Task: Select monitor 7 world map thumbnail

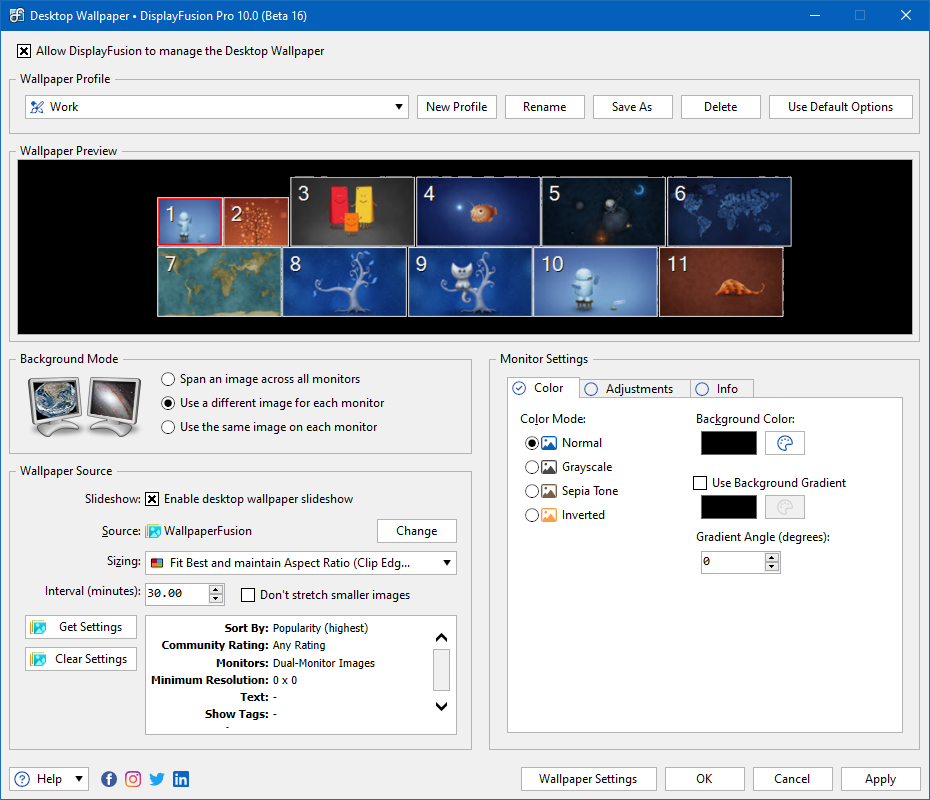Action: point(219,282)
